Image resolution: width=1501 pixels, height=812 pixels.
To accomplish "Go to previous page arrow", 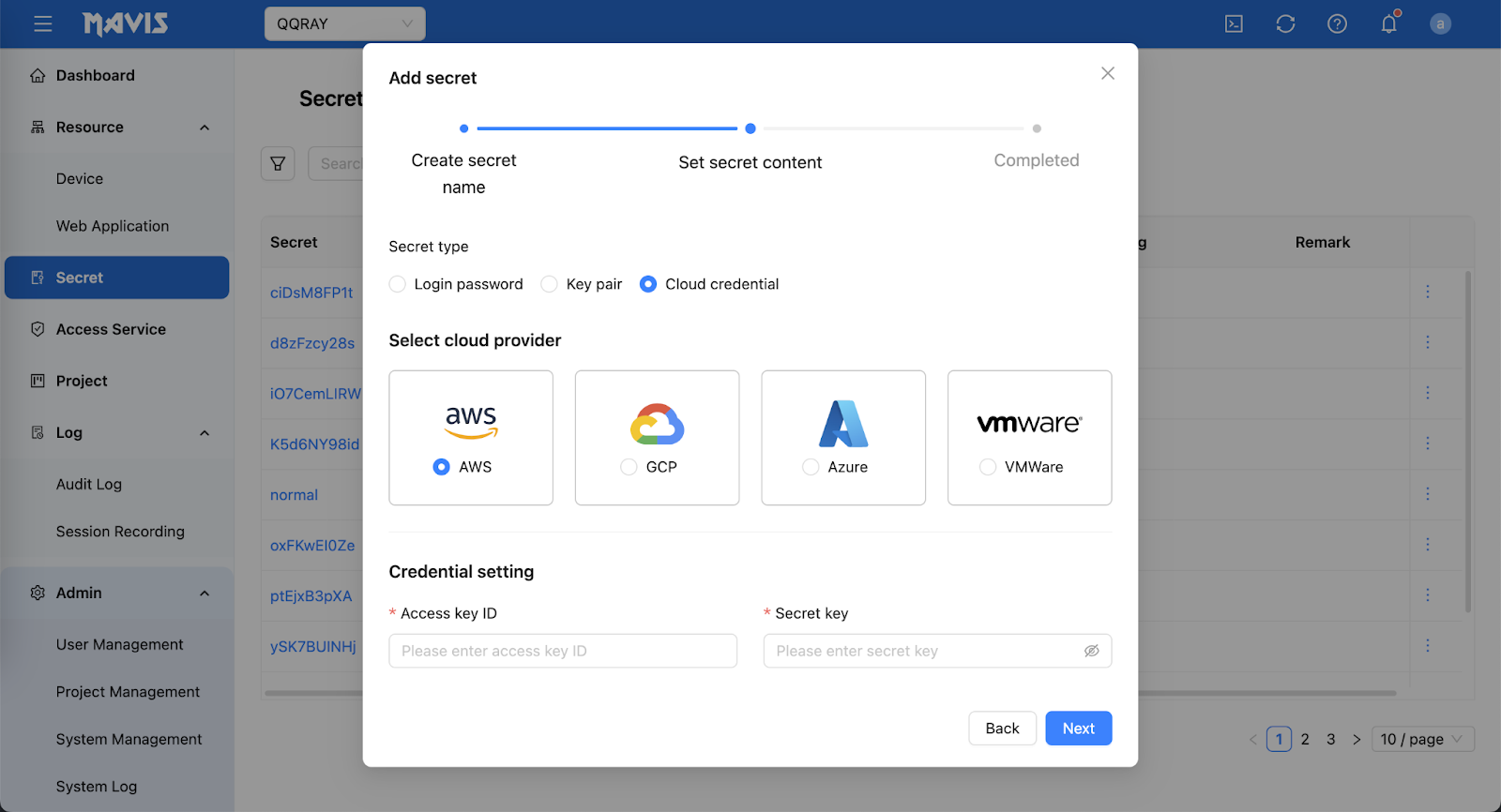I will pyautogui.click(x=1252, y=740).
